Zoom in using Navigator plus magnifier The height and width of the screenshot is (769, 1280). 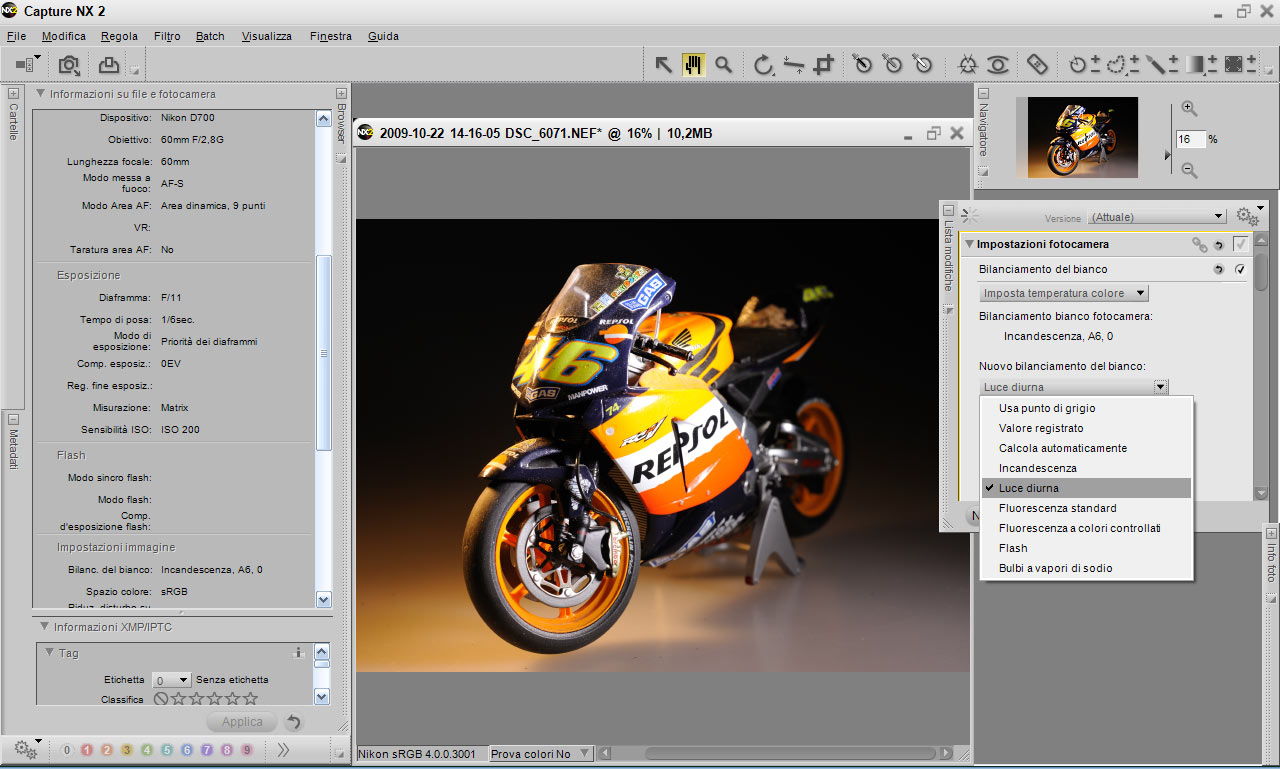coord(1189,109)
